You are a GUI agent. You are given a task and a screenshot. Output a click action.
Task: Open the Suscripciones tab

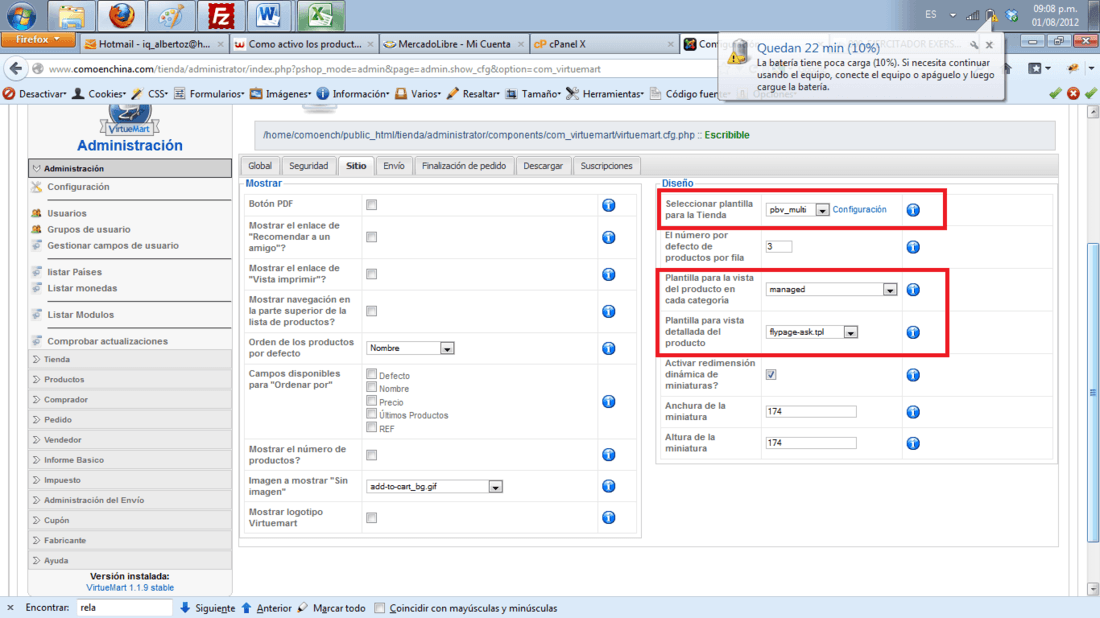[x=606, y=166]
